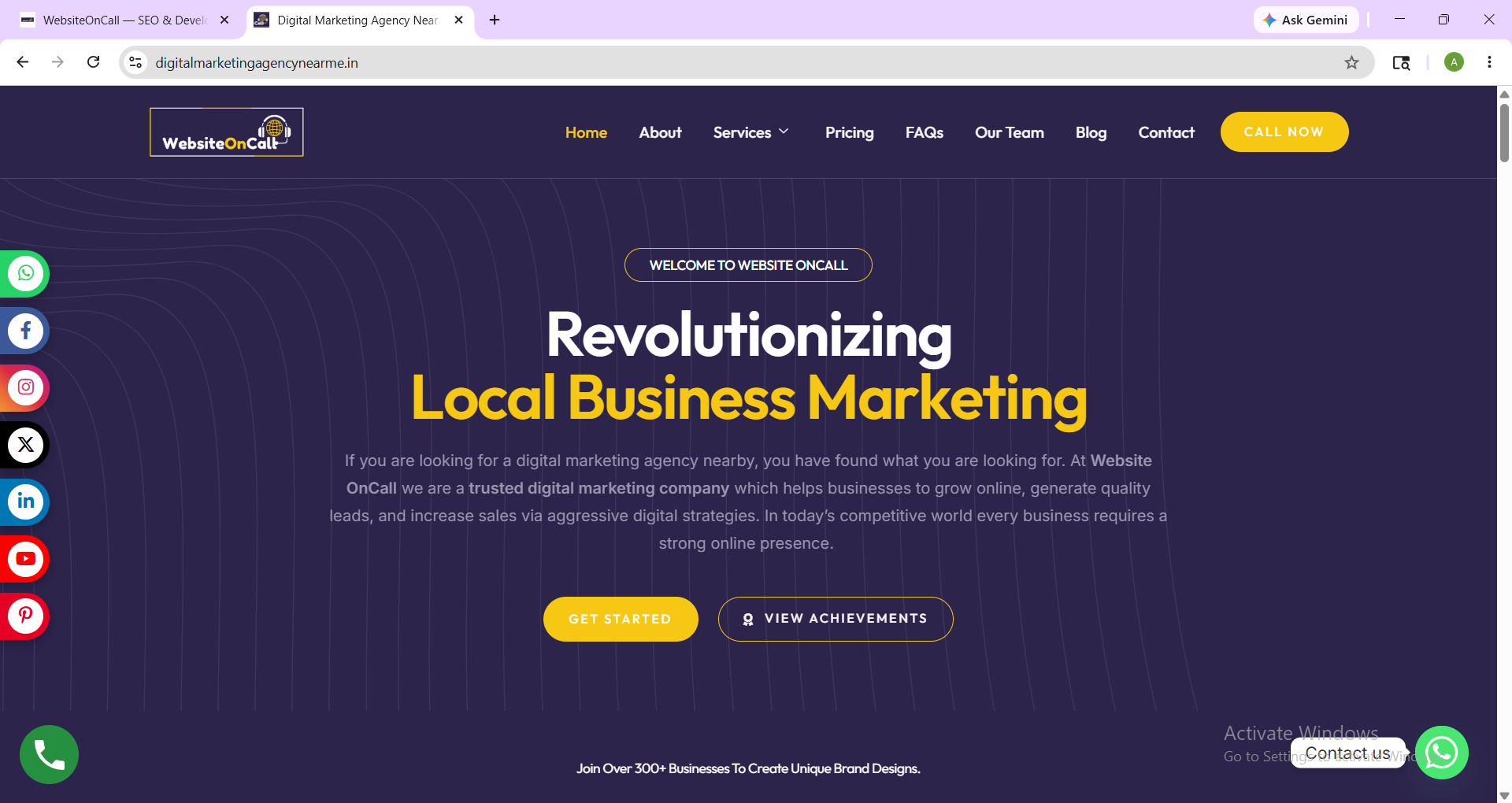Click the 'Revolutionizing' headline text
This screenshot has width=1512, height=803.
pos(749,335)
